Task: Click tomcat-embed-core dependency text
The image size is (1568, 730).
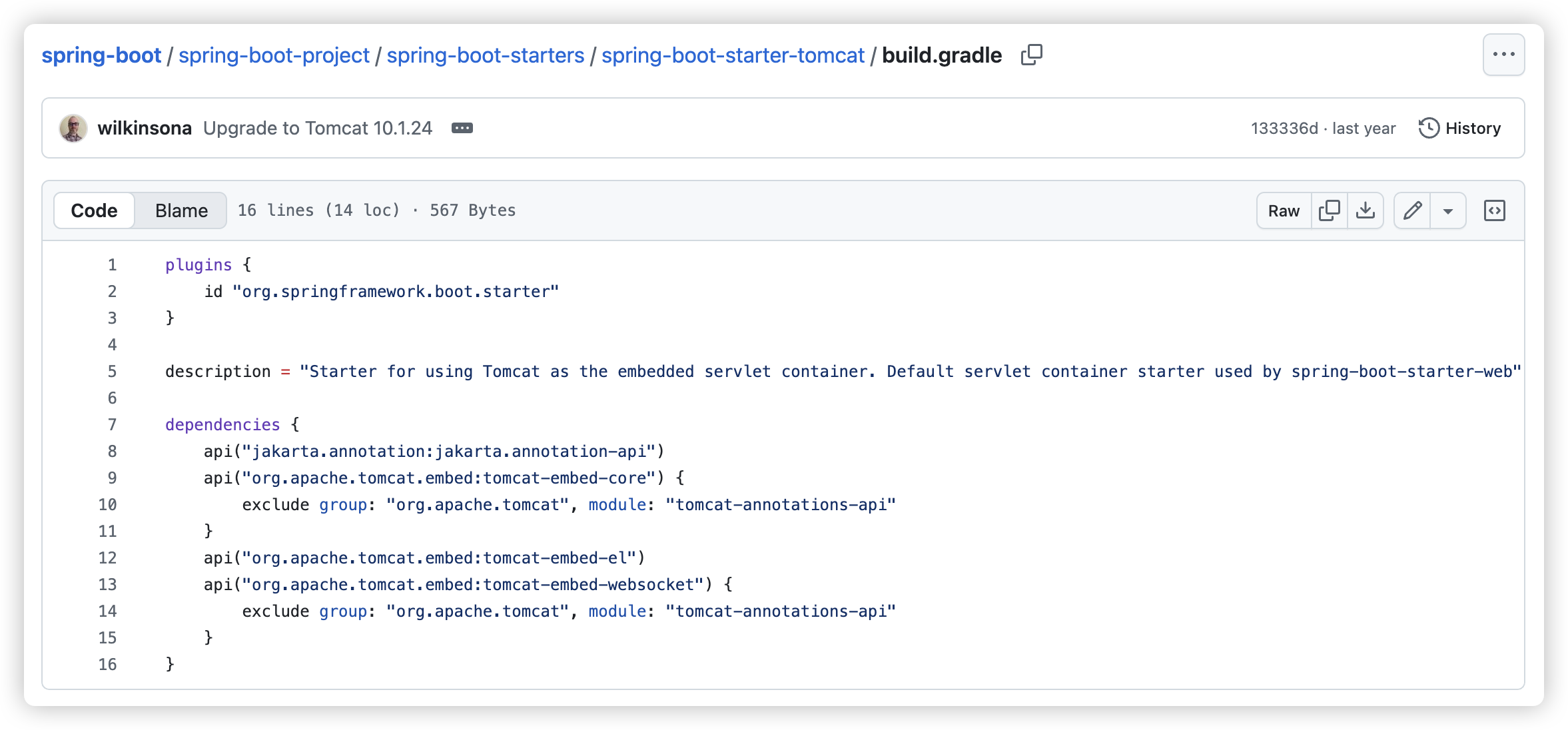Action: tap(449, 478)
